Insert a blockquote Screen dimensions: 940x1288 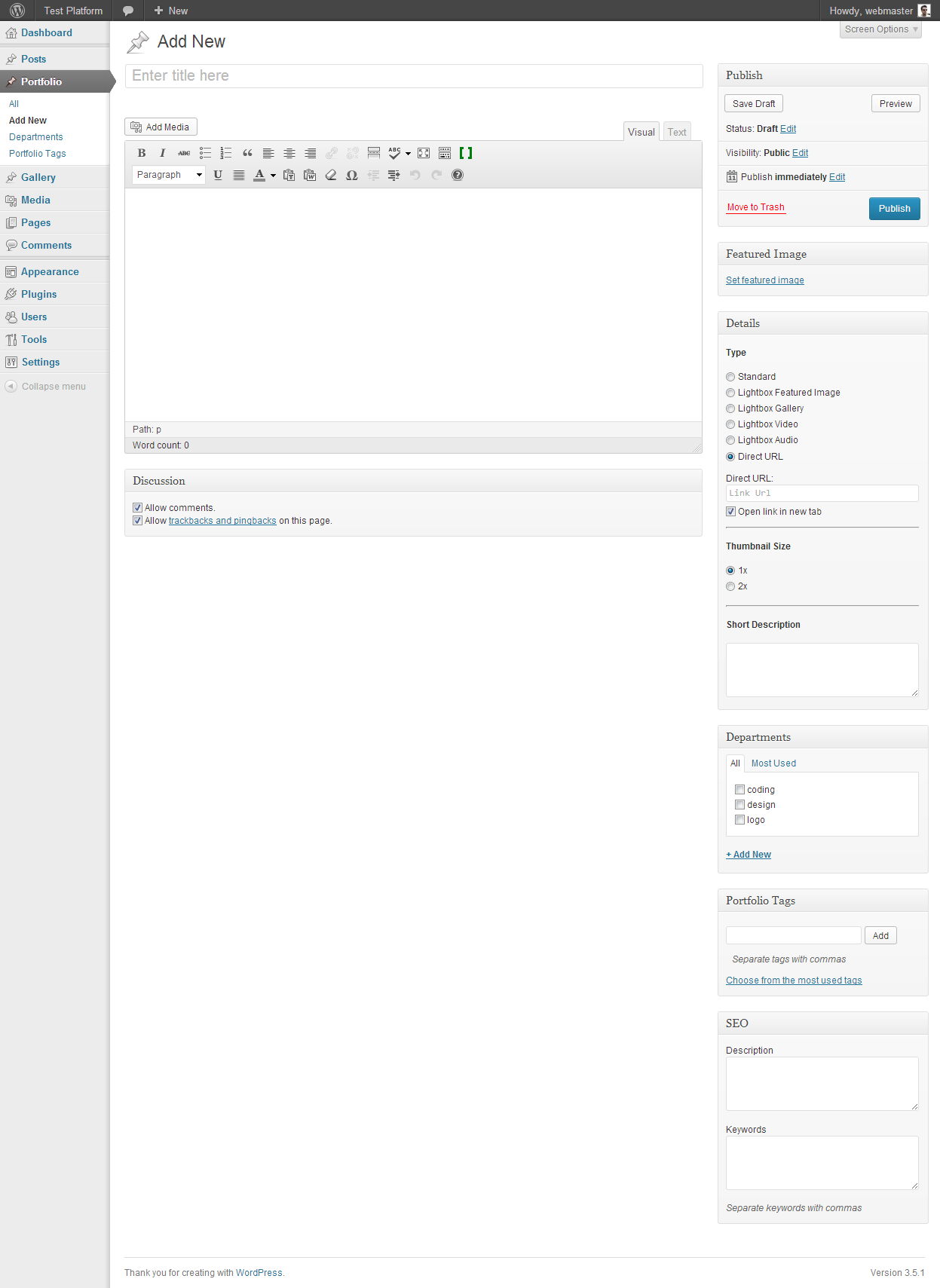click(x=247, y=153)
